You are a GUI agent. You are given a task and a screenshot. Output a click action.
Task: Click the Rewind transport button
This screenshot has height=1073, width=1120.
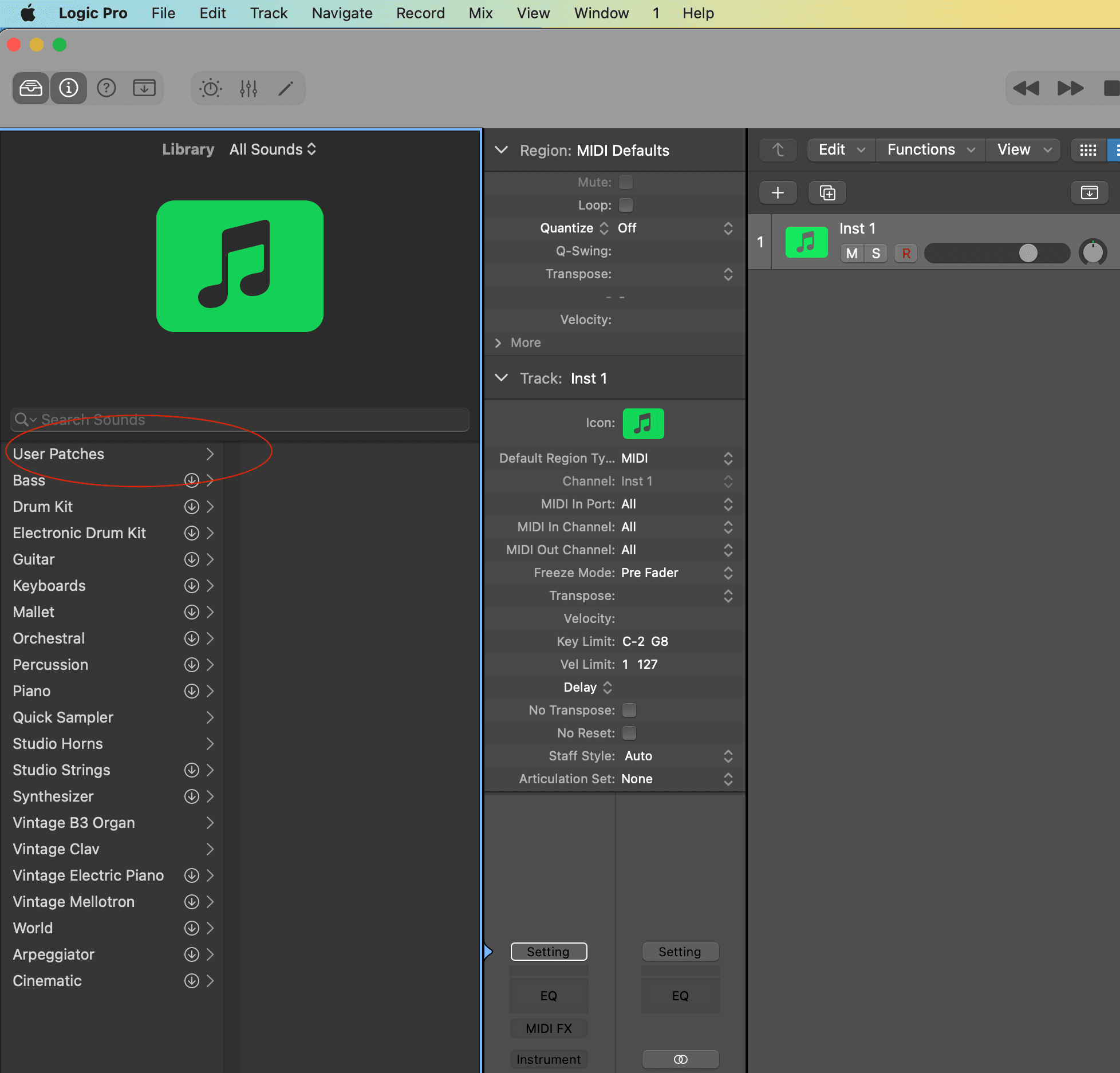tap(1026, 88)
